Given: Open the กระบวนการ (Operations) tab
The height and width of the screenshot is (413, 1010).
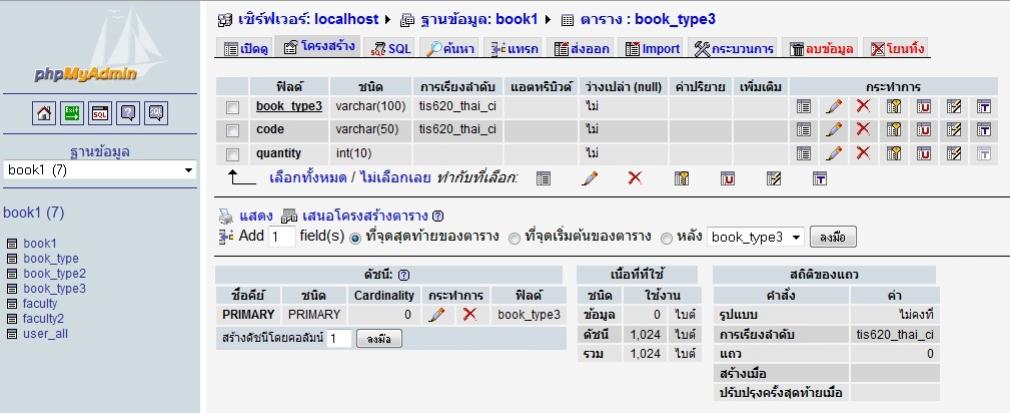Looking at the screenshot, I should coord(734,48).
